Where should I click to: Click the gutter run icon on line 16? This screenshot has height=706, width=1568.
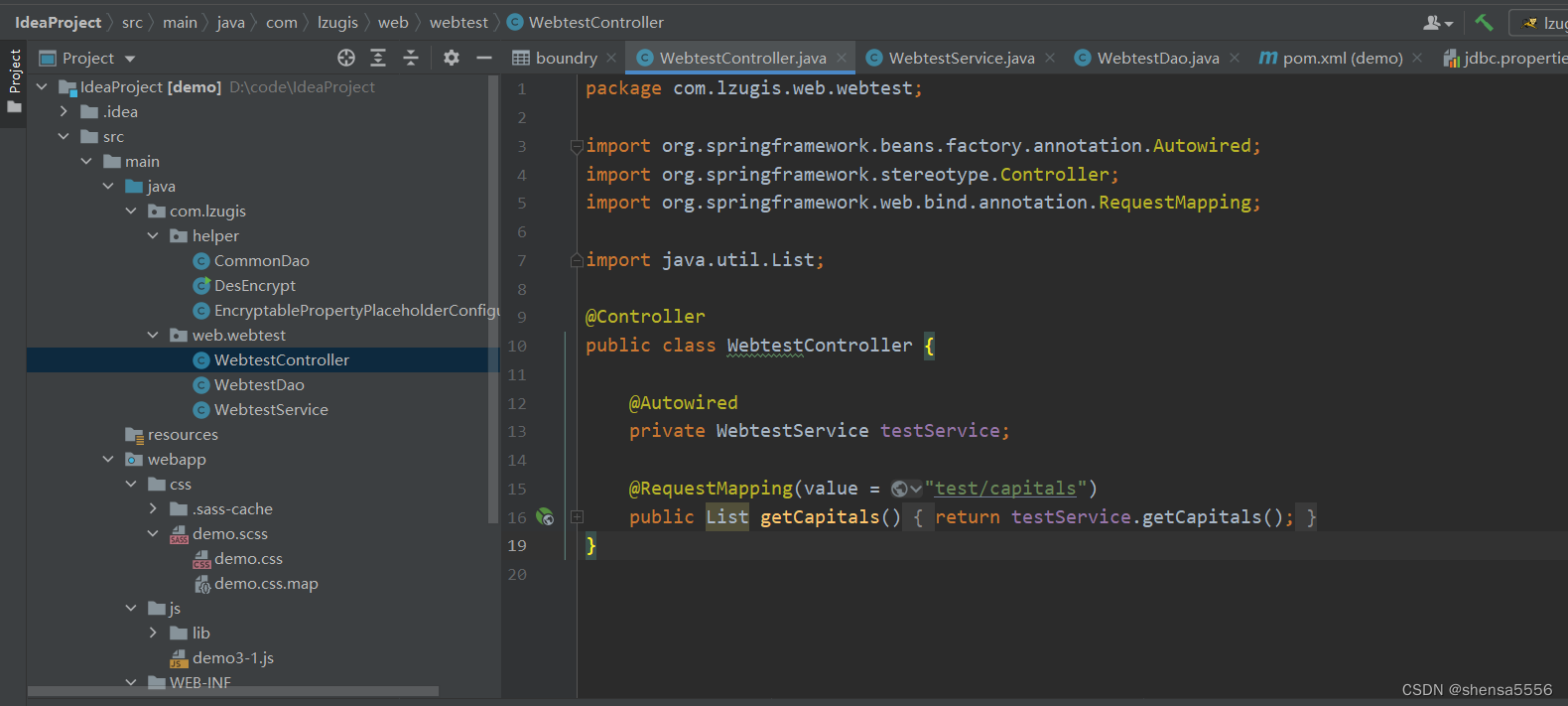pos(545,516)
